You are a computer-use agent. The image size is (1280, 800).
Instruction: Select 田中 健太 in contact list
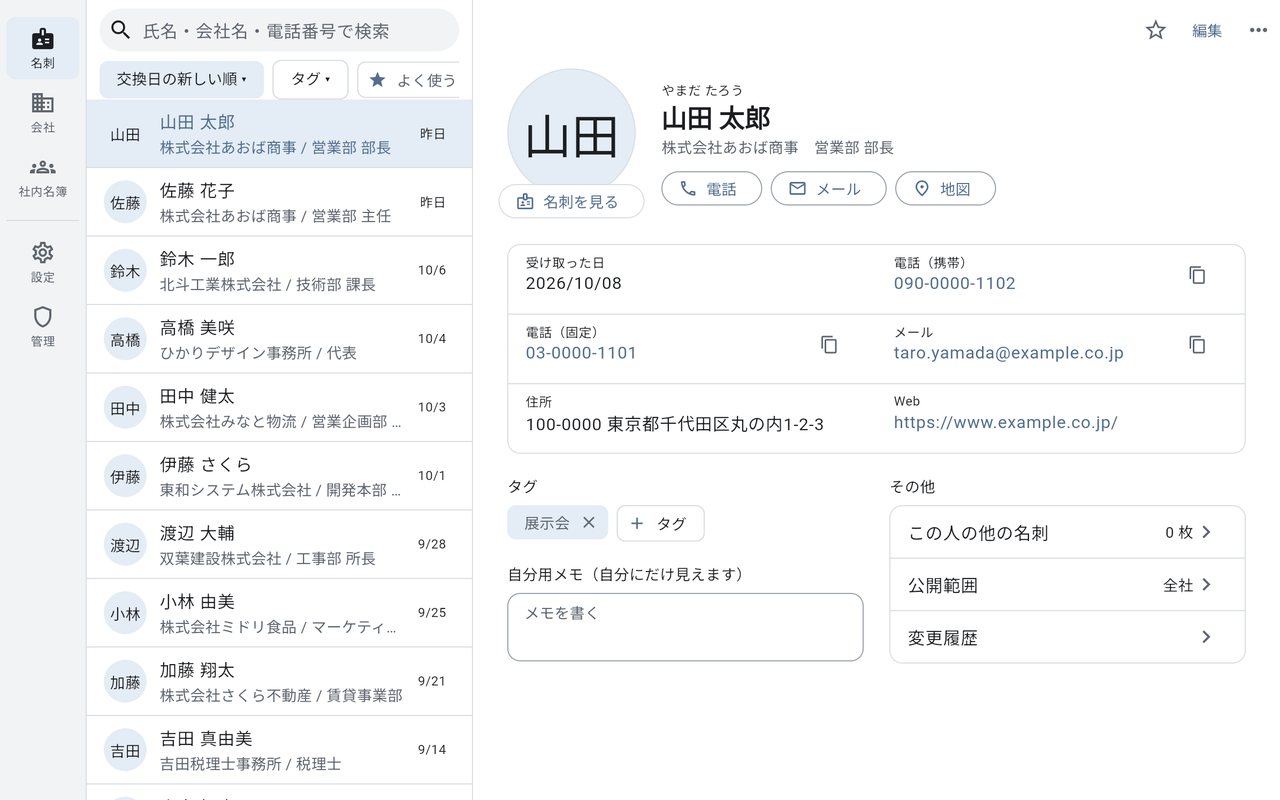tap(279, 408)
